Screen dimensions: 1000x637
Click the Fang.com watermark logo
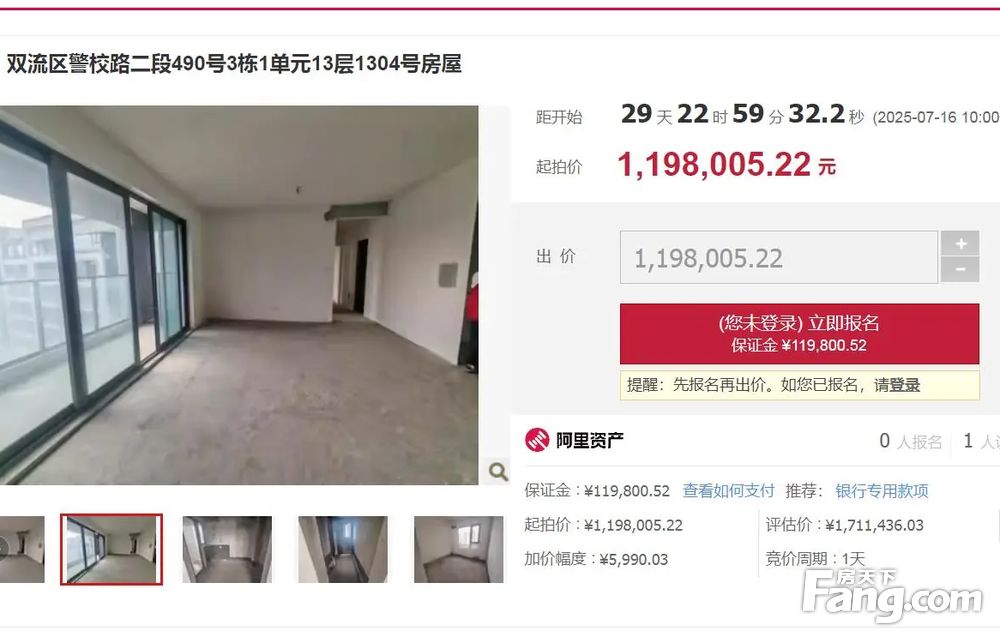coord(892,595)
